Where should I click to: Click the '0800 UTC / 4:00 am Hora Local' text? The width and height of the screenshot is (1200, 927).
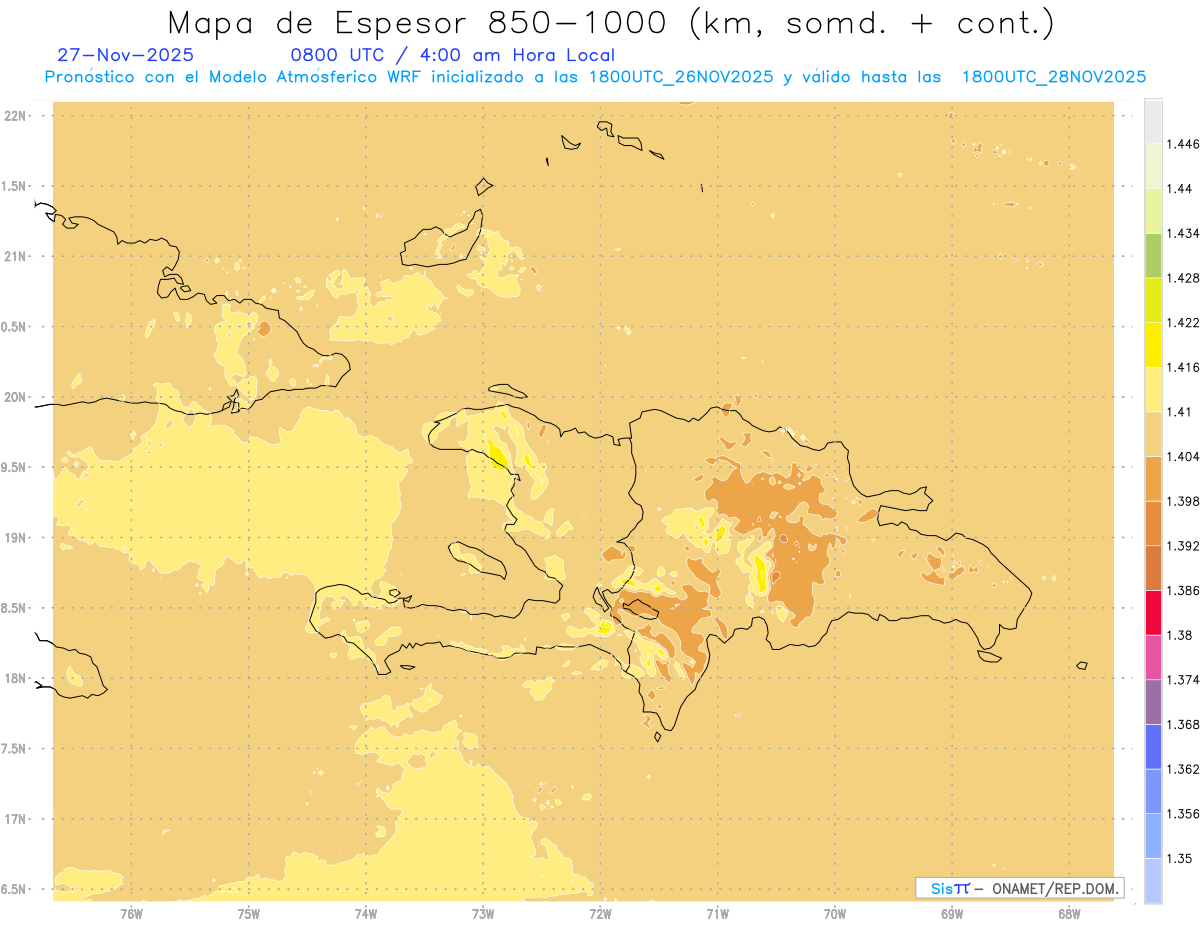[452, 55]
